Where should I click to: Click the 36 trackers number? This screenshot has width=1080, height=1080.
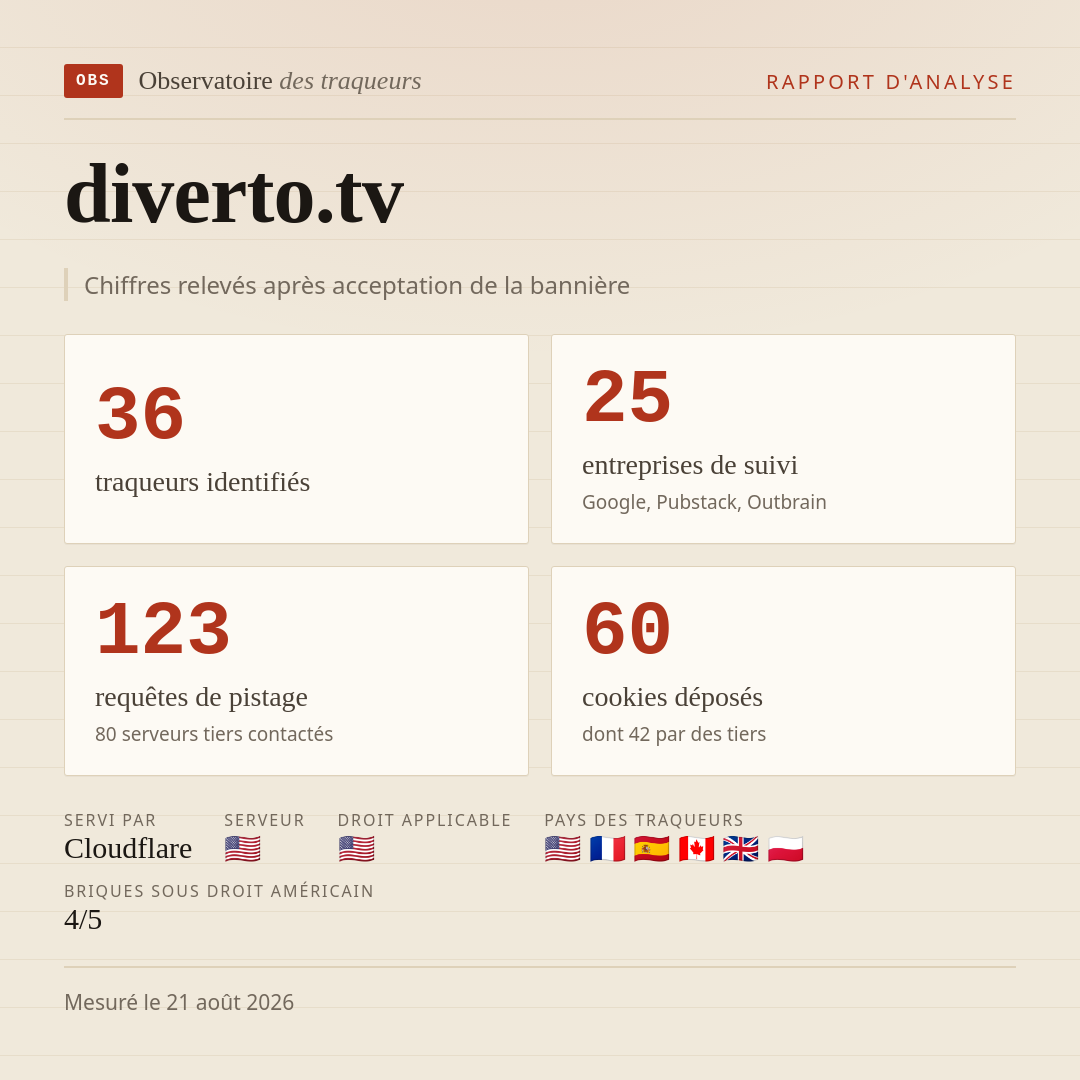tap(141, 414)
